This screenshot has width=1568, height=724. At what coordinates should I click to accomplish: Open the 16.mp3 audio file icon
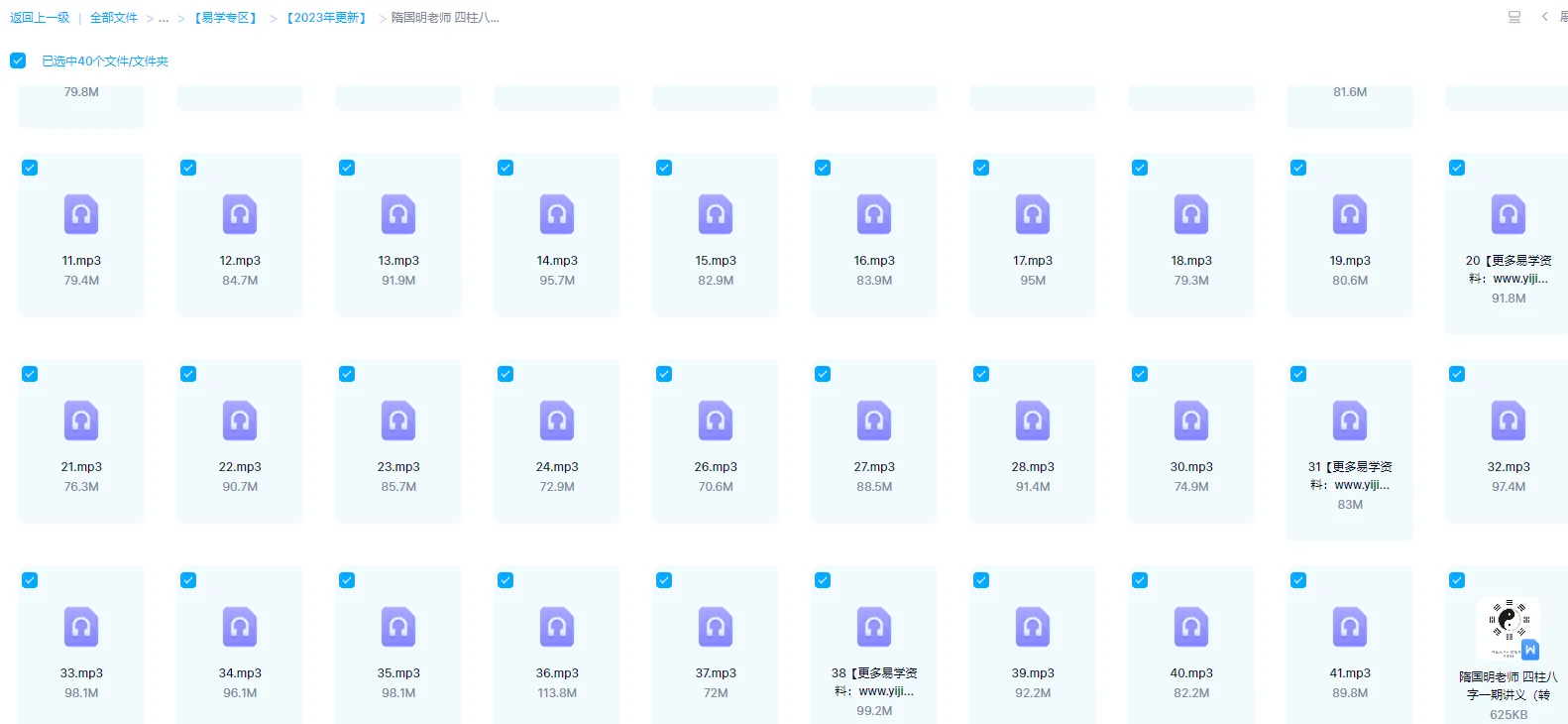click(x=874, y=214)
